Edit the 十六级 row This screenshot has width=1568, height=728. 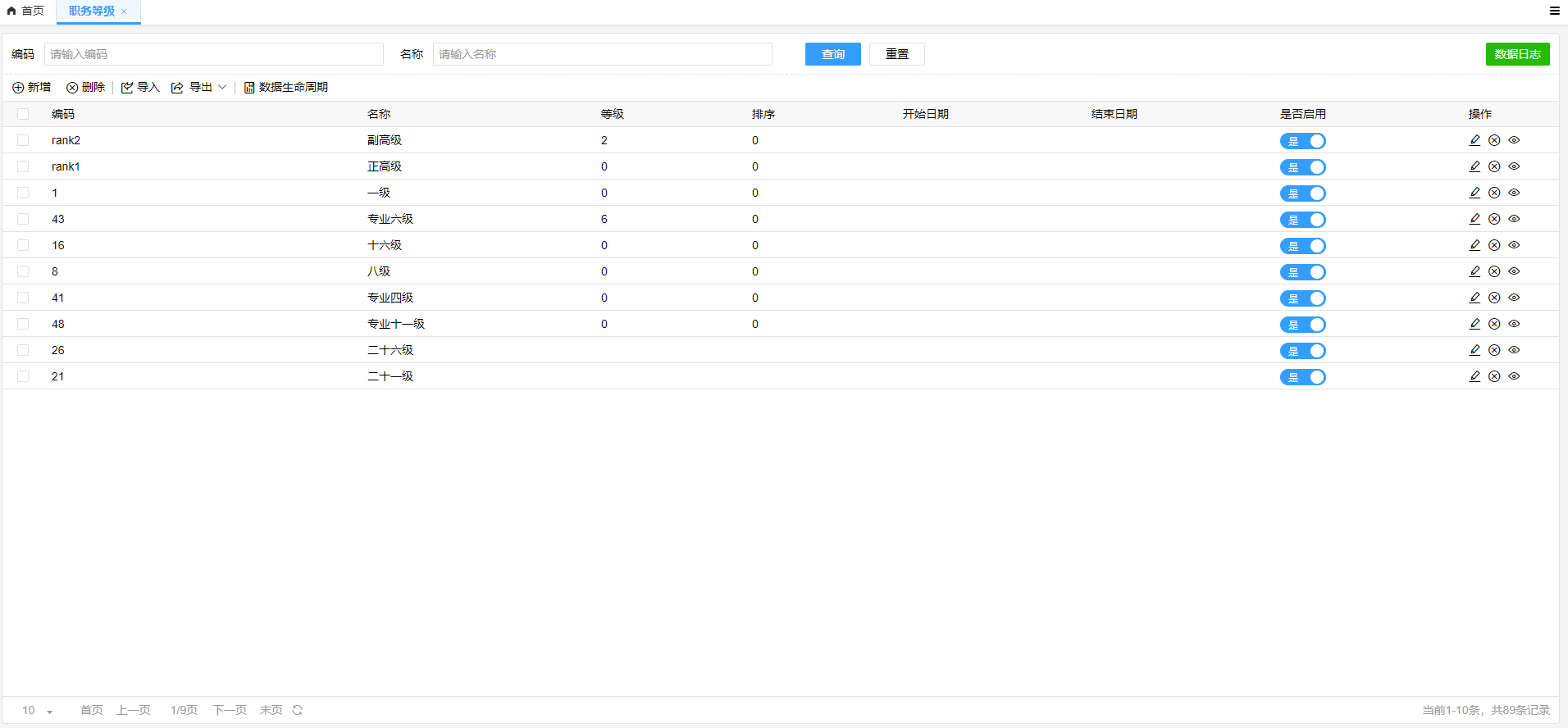pos(1475,245)
